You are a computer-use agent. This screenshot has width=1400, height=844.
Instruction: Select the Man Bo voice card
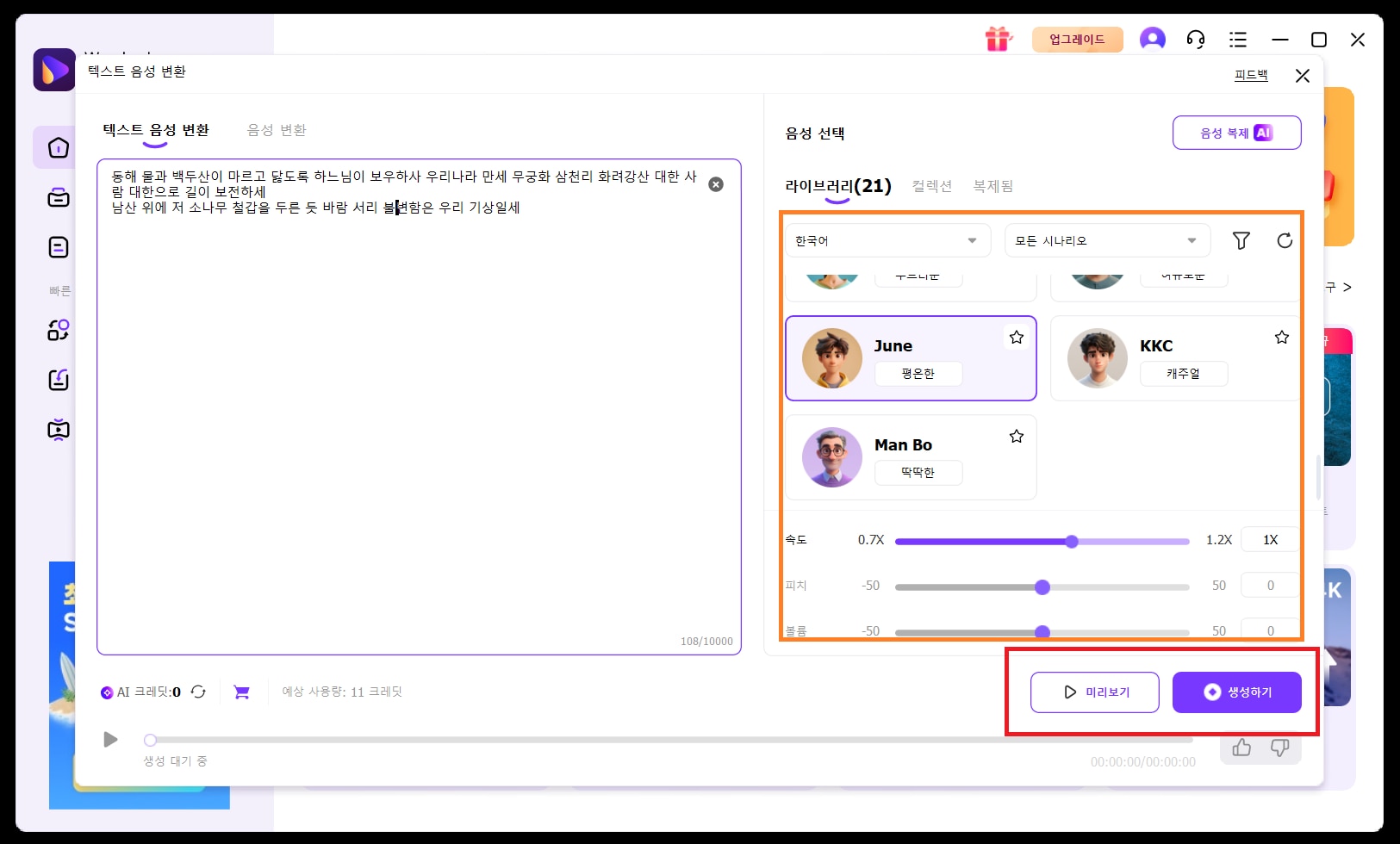911,457
